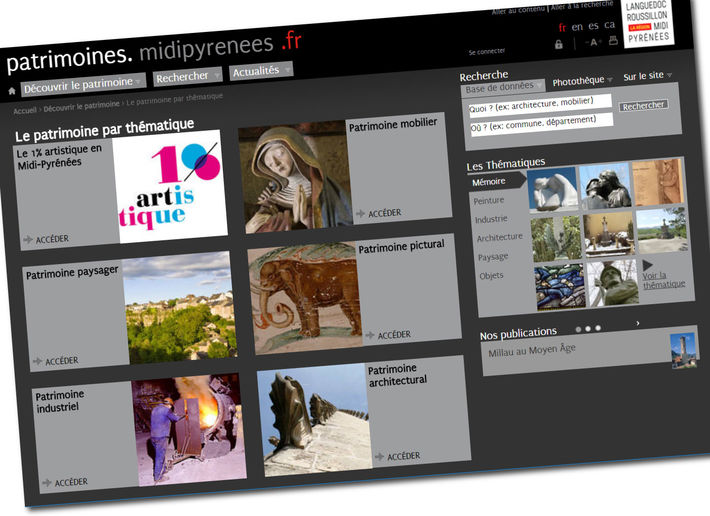Click the Rechercher search button
This screenshot has width=710, height=516.
click(643, 105)
